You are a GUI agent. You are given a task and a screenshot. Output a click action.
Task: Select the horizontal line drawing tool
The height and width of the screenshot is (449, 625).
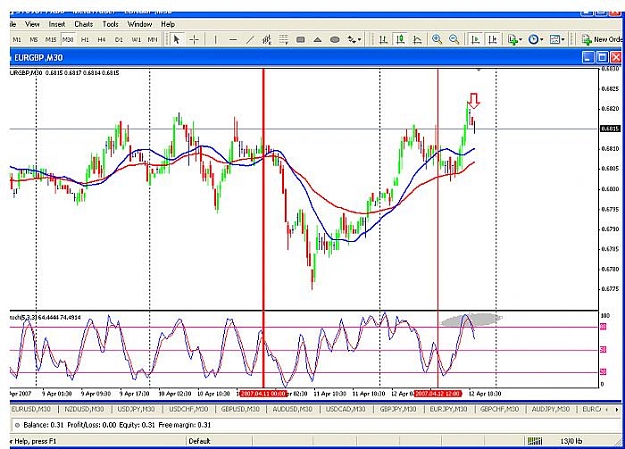(x=233, y=39)
